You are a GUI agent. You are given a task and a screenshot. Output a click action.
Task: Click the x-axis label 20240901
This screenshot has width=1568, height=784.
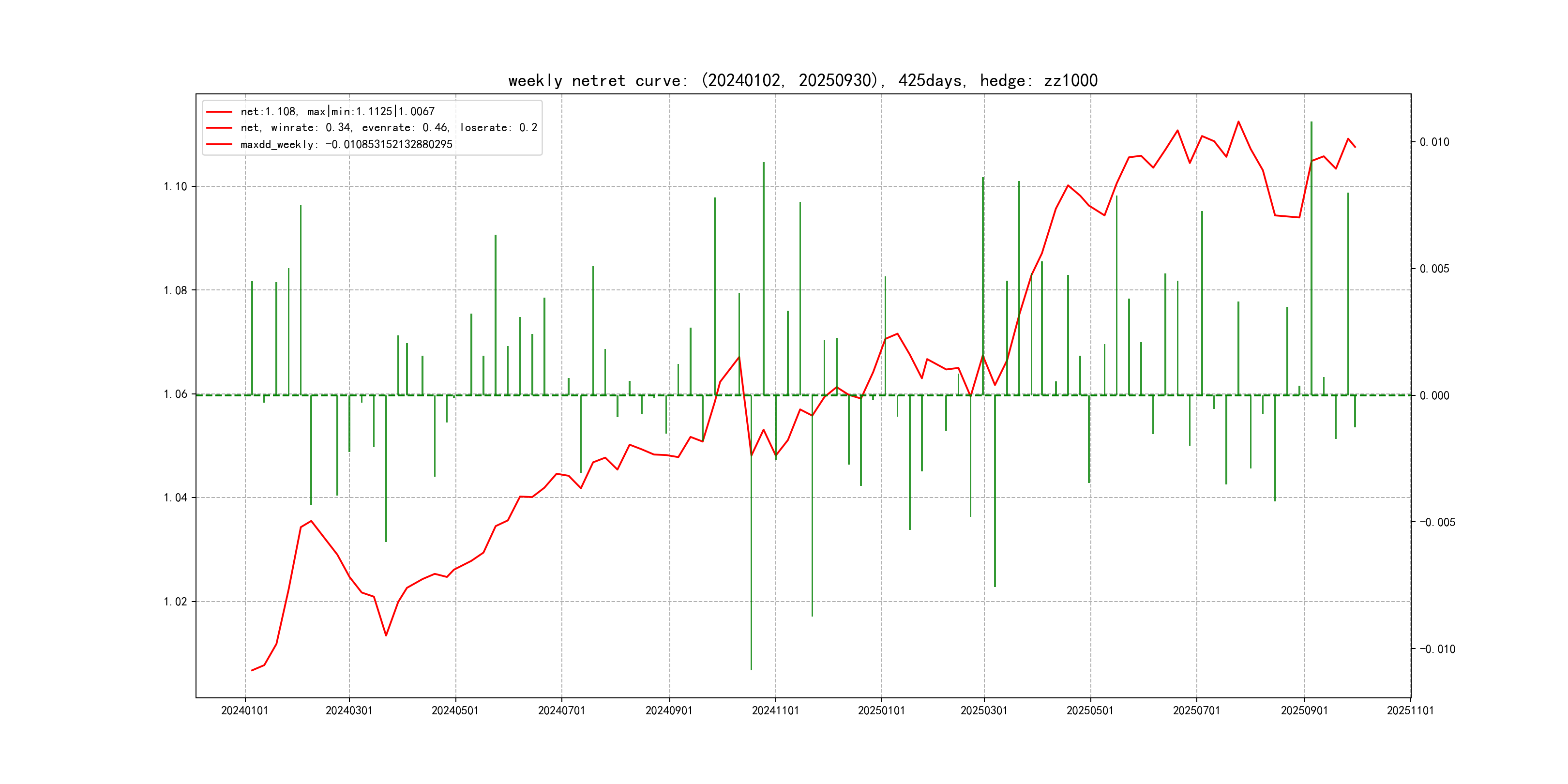tap(669, 710)
